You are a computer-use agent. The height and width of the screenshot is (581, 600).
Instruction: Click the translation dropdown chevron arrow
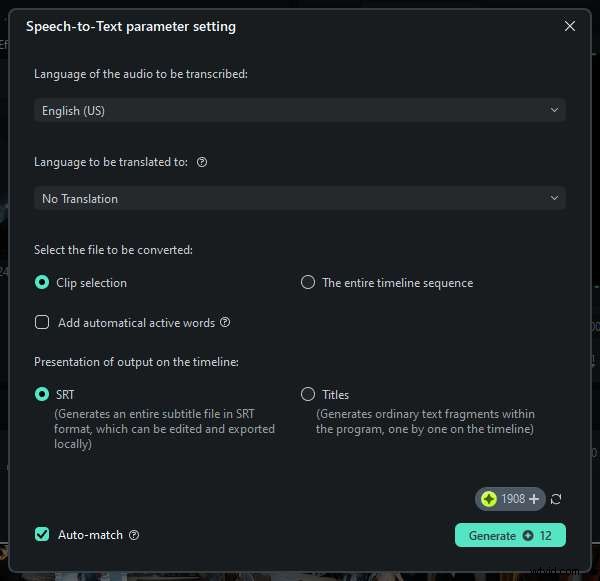click(x=554, y=199)
